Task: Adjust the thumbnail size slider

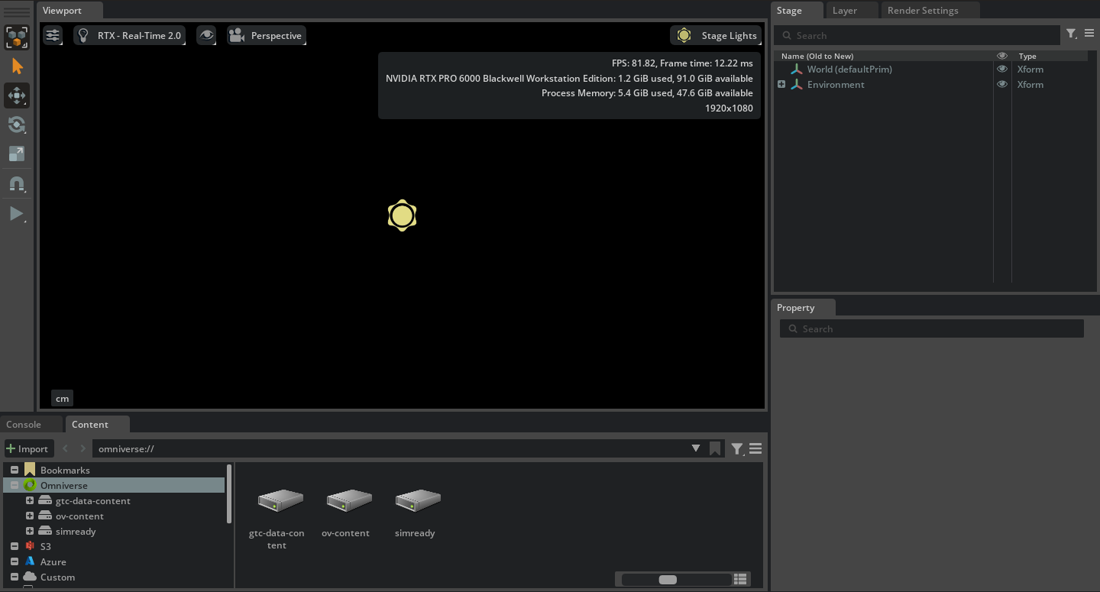Action: coord(668,579)
